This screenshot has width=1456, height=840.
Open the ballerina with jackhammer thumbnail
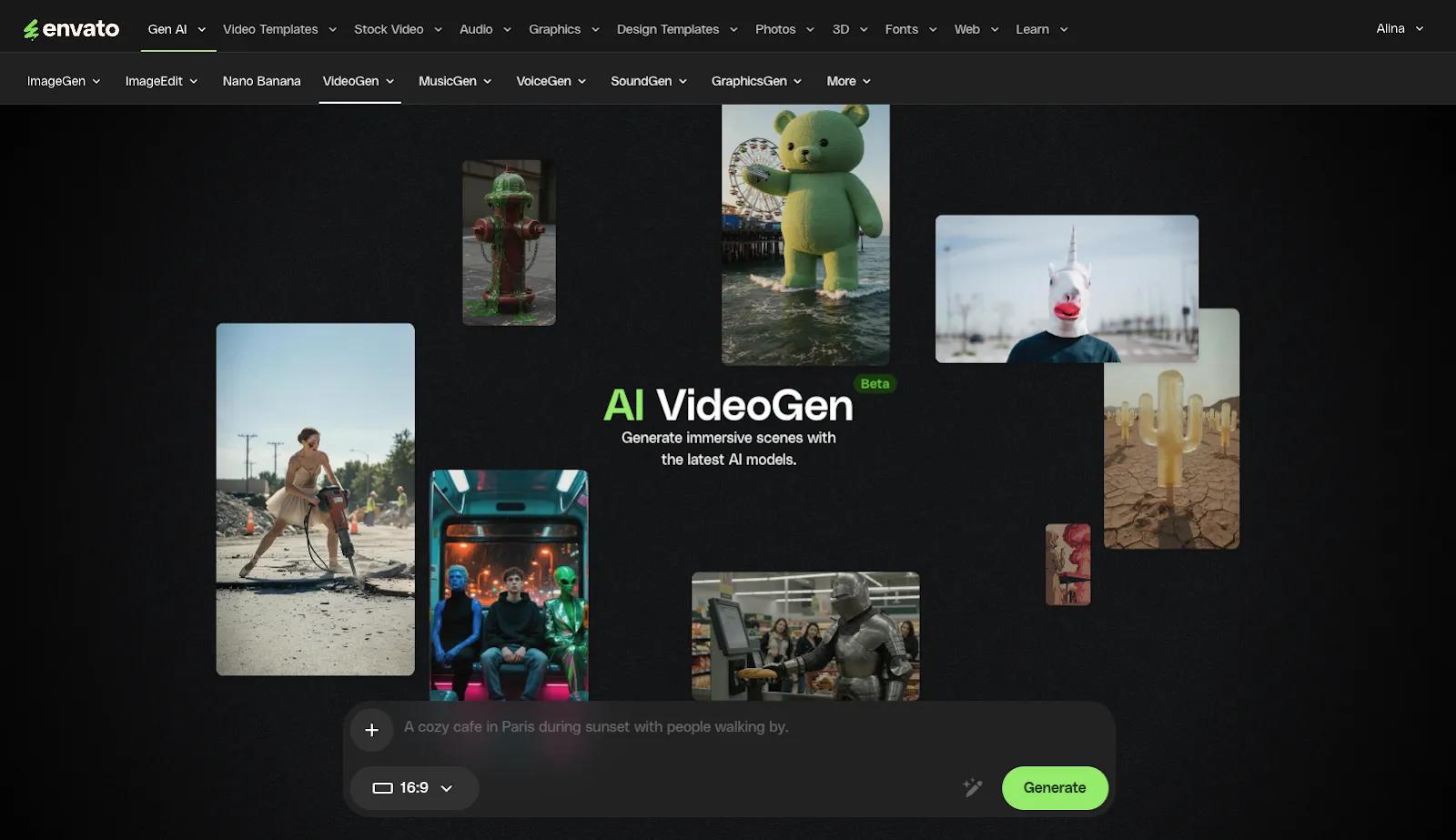point(315,499)
